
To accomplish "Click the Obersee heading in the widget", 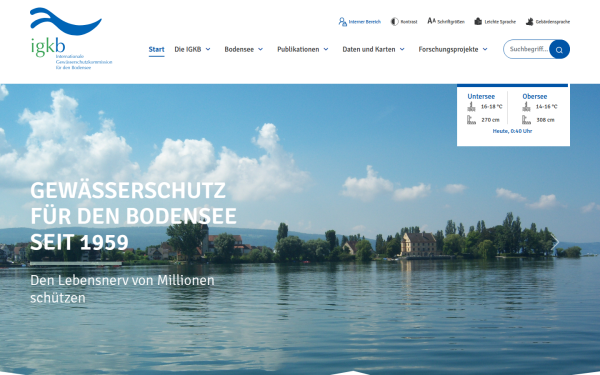I will [x=535, y=96].
